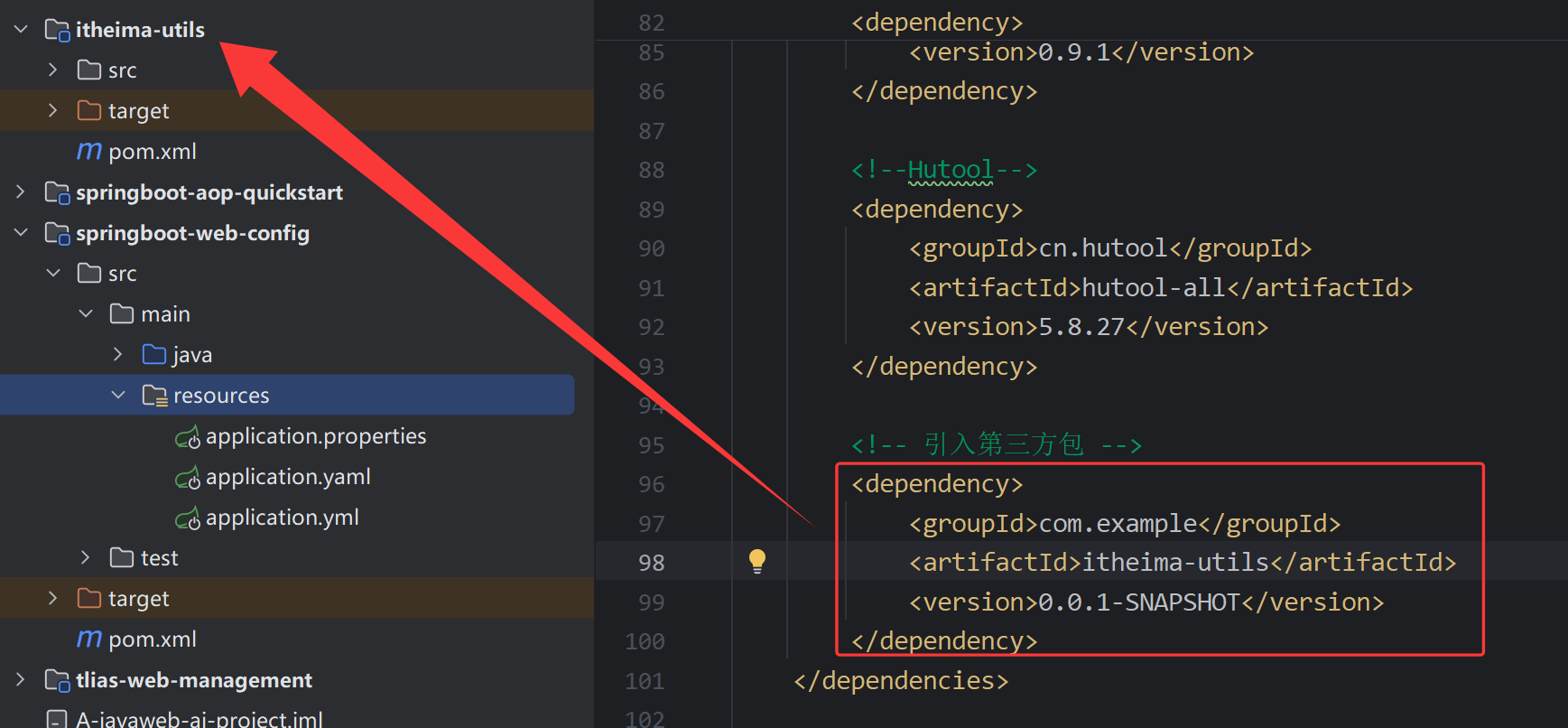
Task: Select the springboot-web-config module
Action: (x=192, y=232)
